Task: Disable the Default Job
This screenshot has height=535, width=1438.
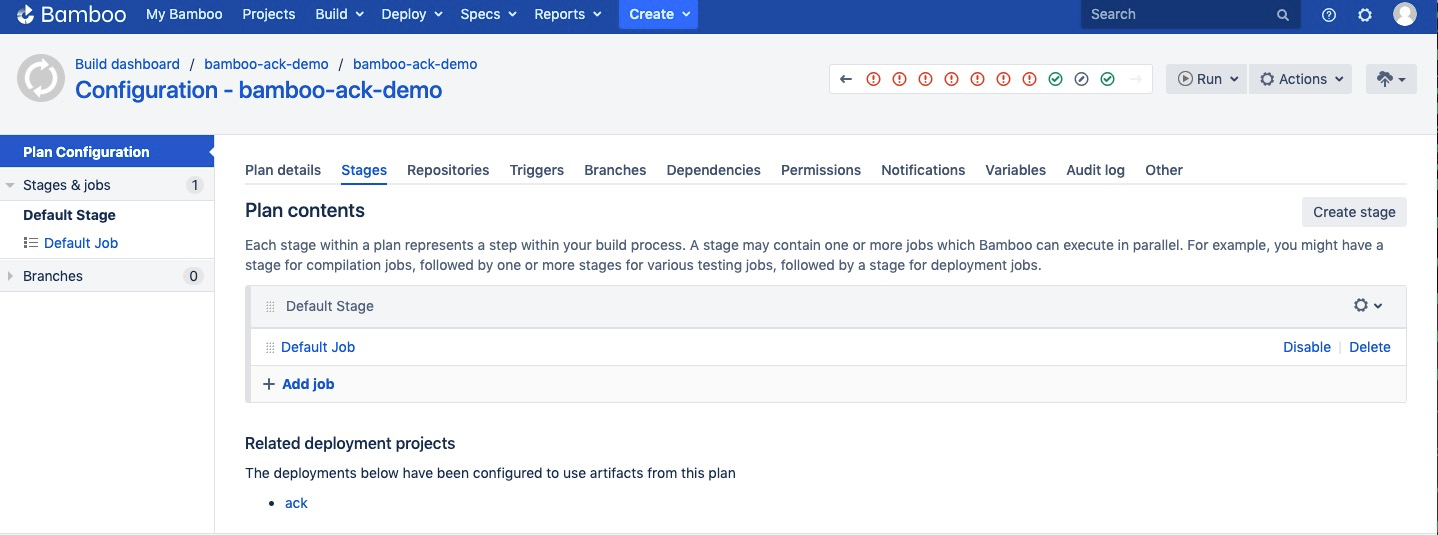Action: (x=1307, y=347)
